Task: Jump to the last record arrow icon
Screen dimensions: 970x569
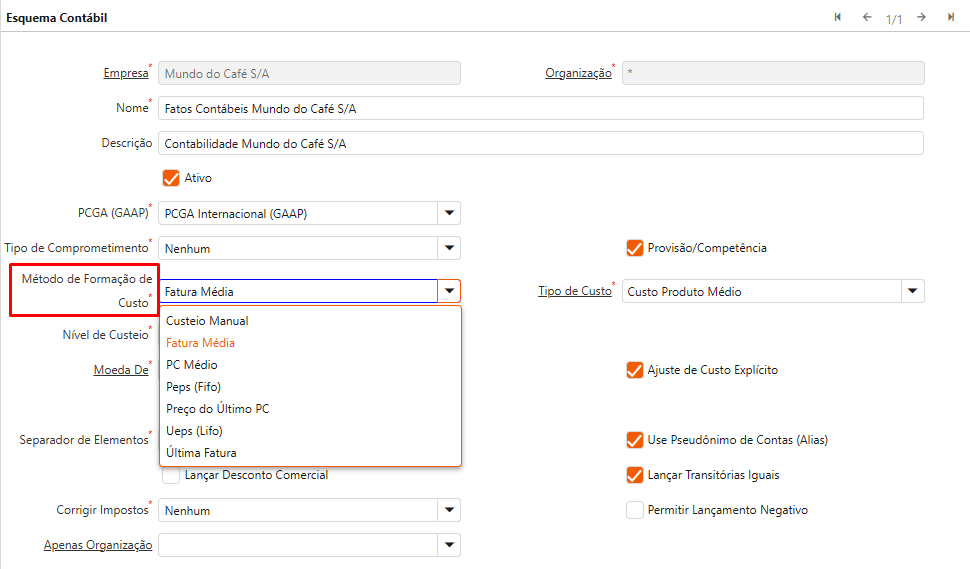Action: 951,17
